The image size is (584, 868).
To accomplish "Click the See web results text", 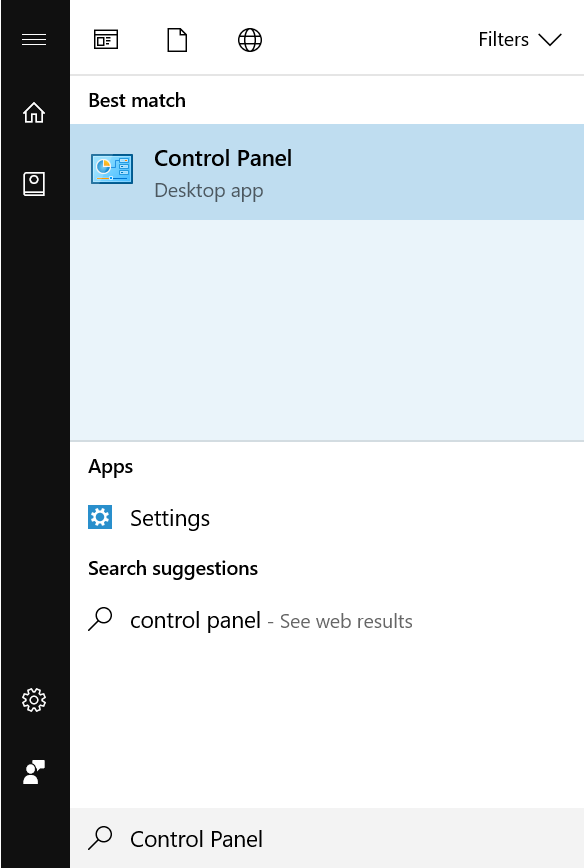I will [x=346, y=622].
